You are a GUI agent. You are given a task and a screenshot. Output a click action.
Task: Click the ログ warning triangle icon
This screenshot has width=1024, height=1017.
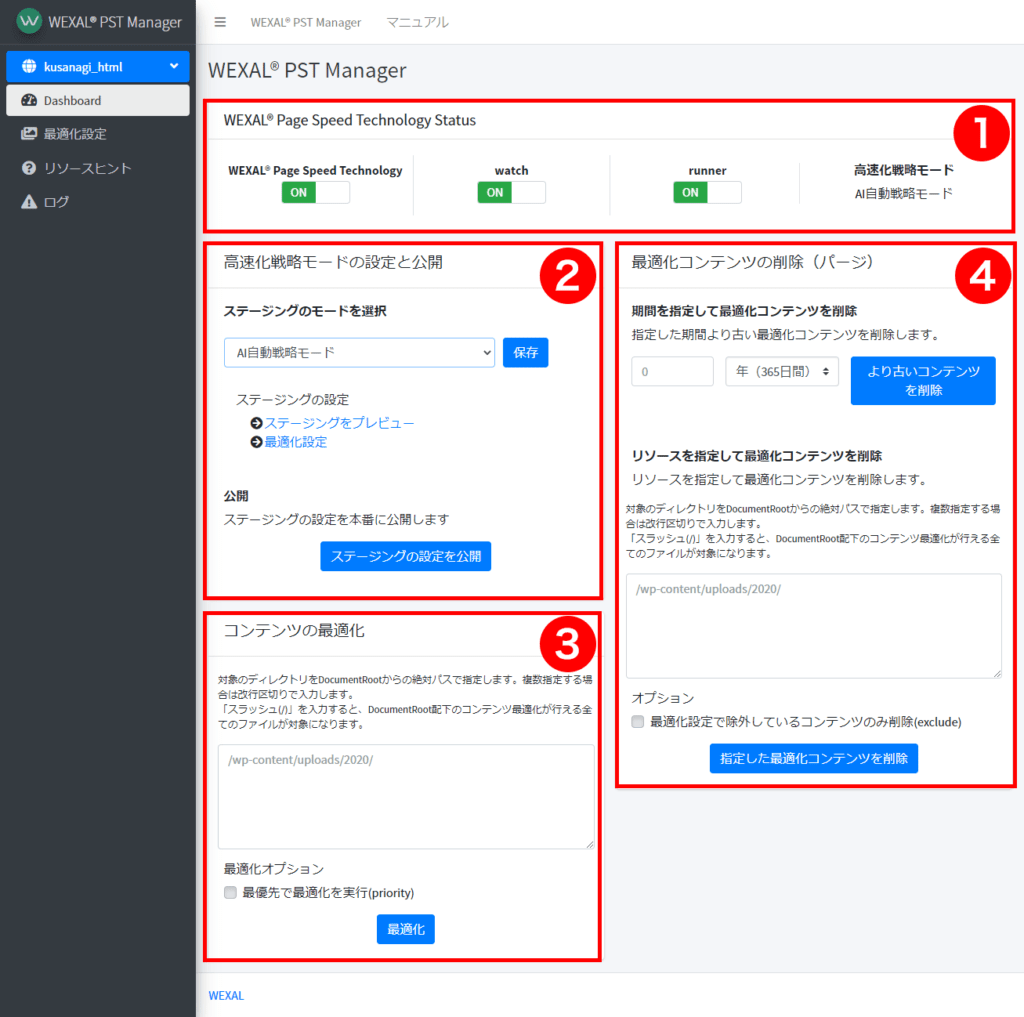[29, 202]
